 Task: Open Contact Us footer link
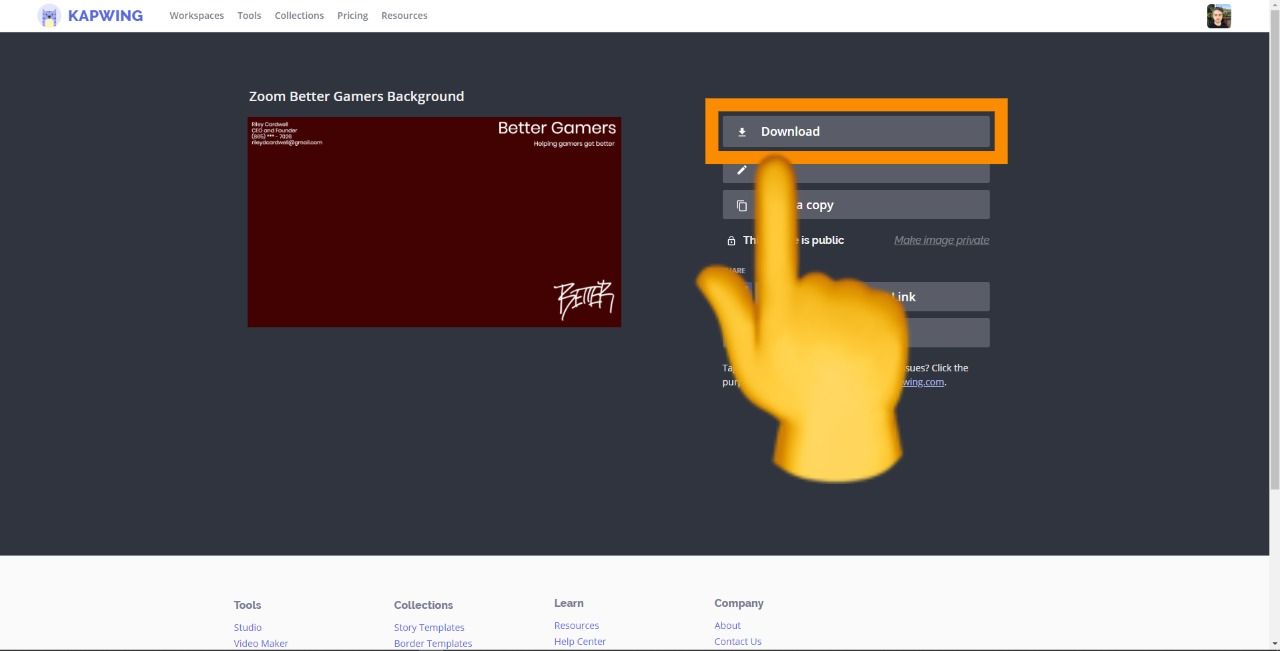[x=738, y=641]
